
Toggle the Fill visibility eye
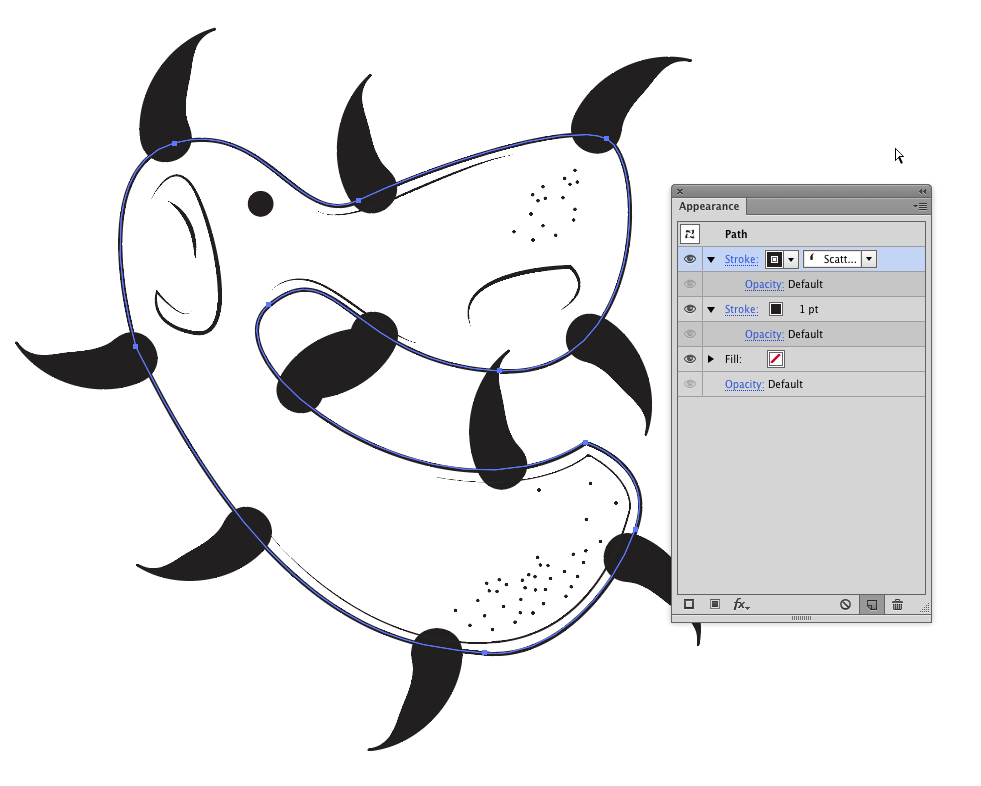coord(689,359)
